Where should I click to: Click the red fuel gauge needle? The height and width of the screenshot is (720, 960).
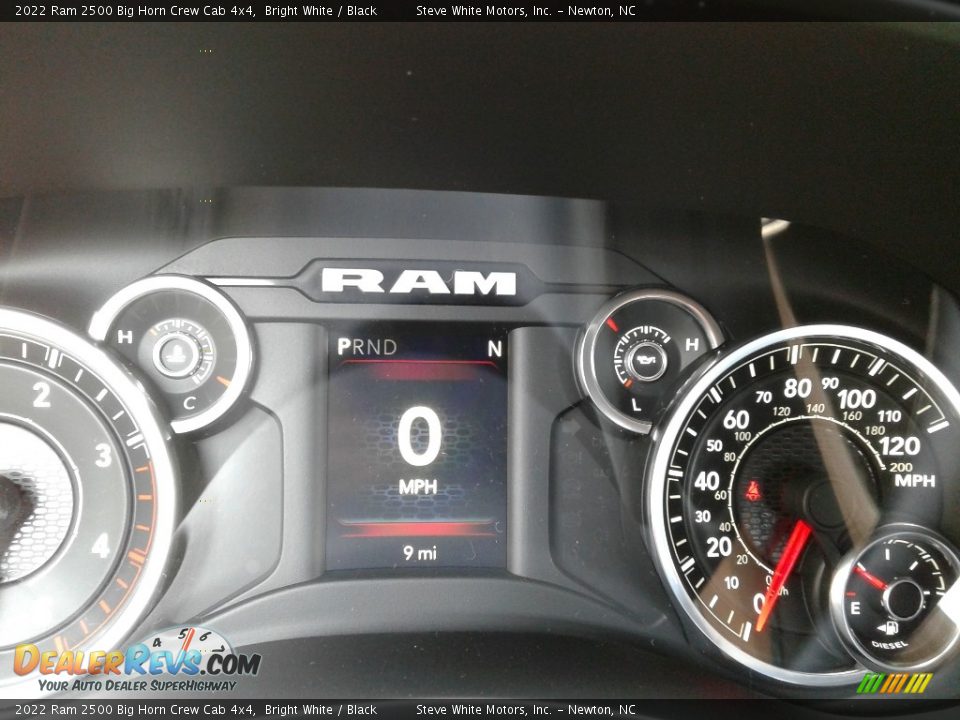[869, 577]
